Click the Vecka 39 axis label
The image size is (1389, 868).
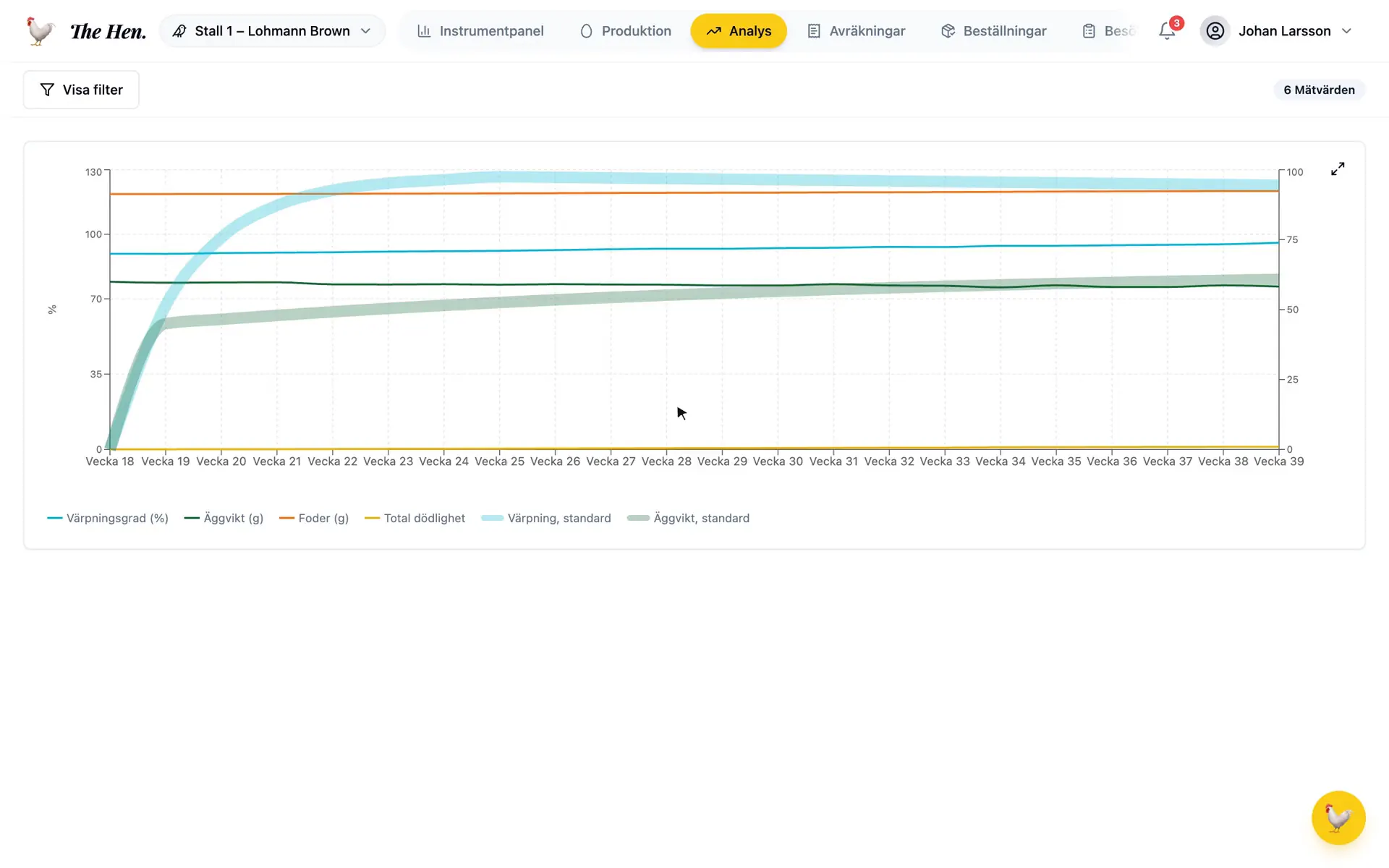[1278, 461]
